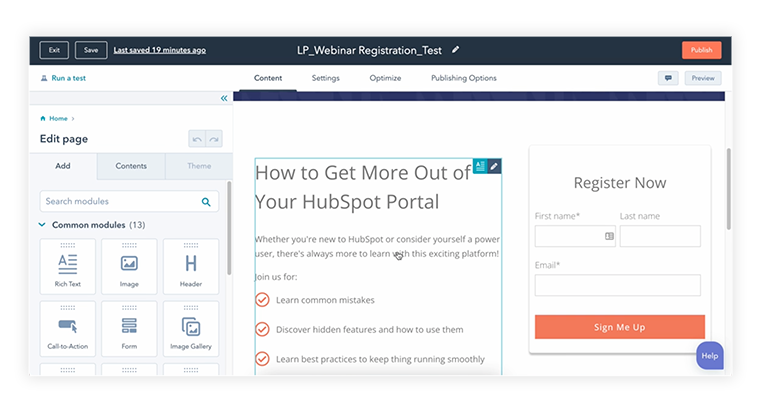This screenshot has width=760, height=411.
Task: Click the home icon in breadcrumb
Action: (x=43, y=118)
